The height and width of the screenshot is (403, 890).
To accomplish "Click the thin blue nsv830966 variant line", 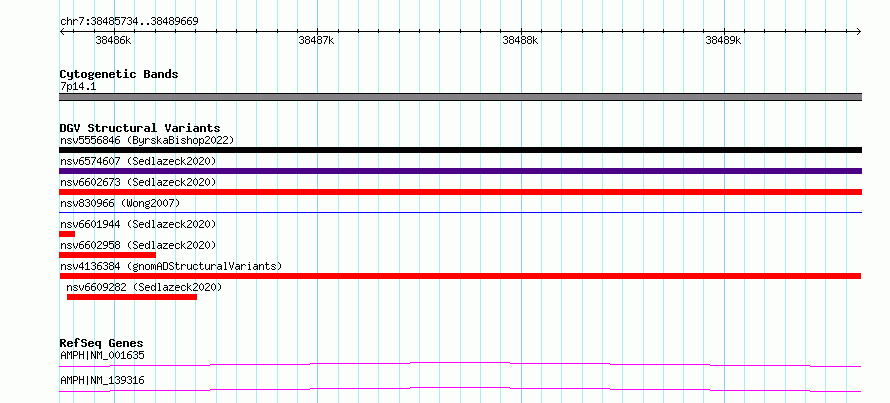I will click(x=460, y=212).
